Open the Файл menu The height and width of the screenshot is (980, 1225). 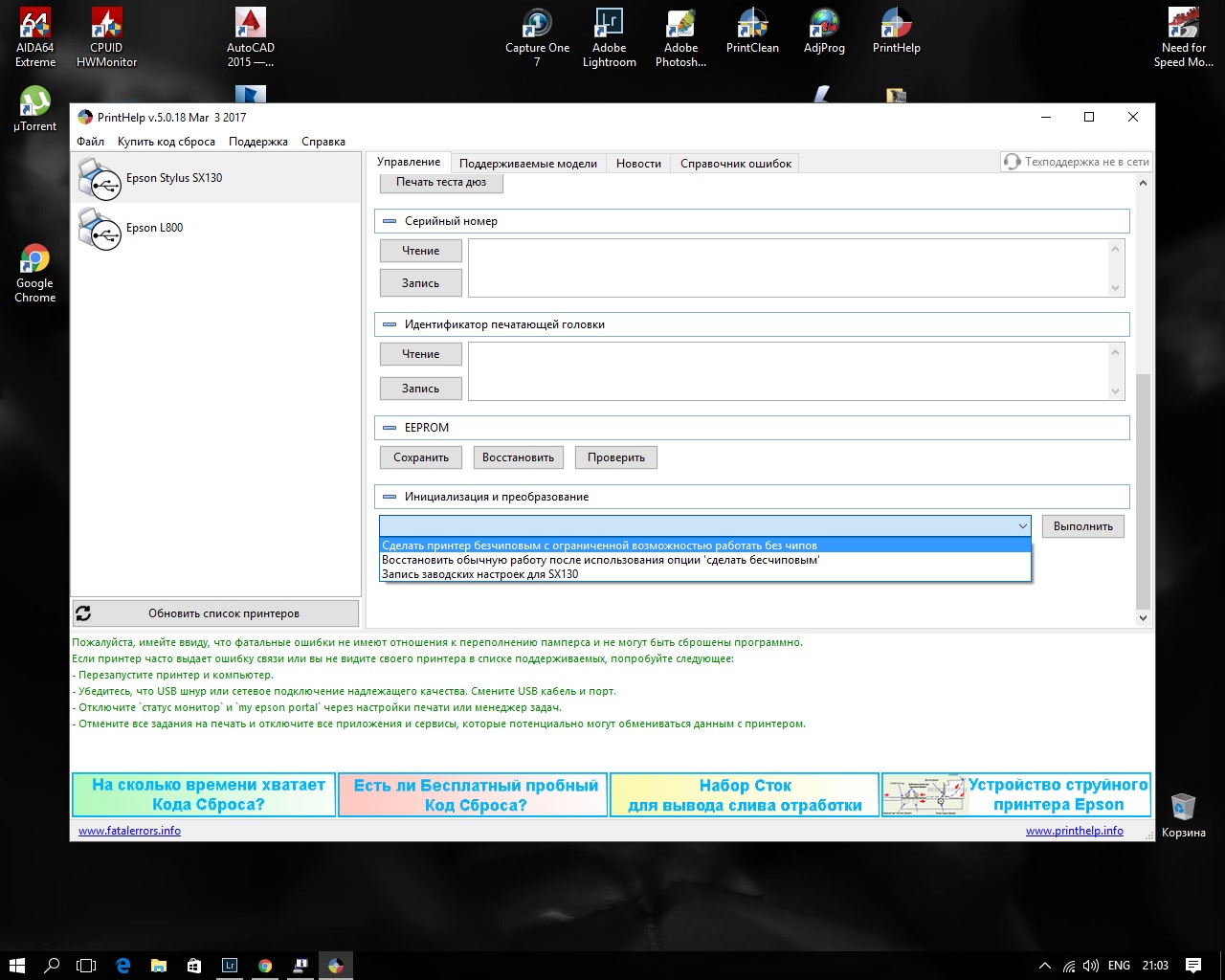click(91, 142)
